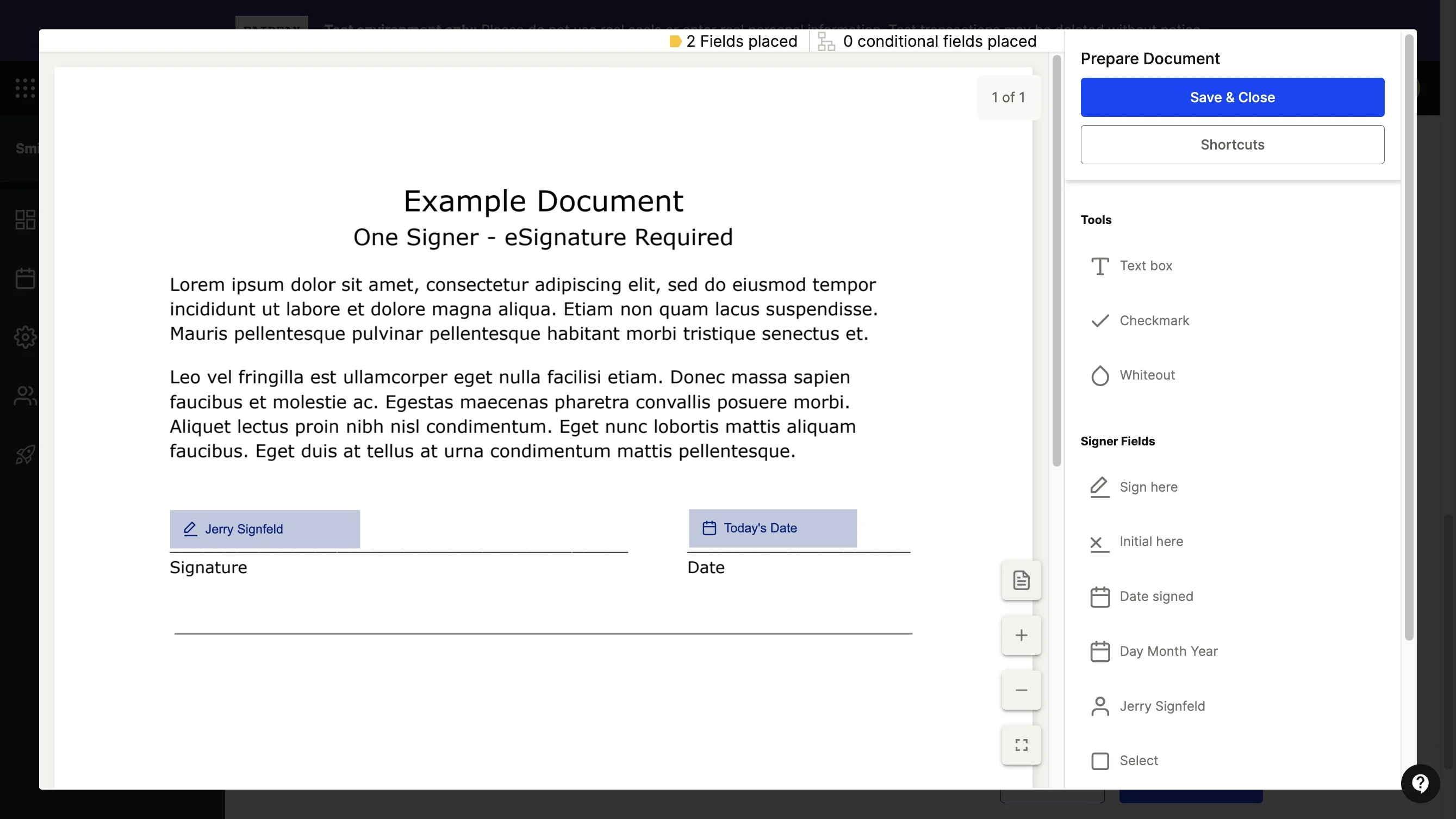Choose the Date signed field
The image size is (1456, 819).
(x=1142, y=597)
